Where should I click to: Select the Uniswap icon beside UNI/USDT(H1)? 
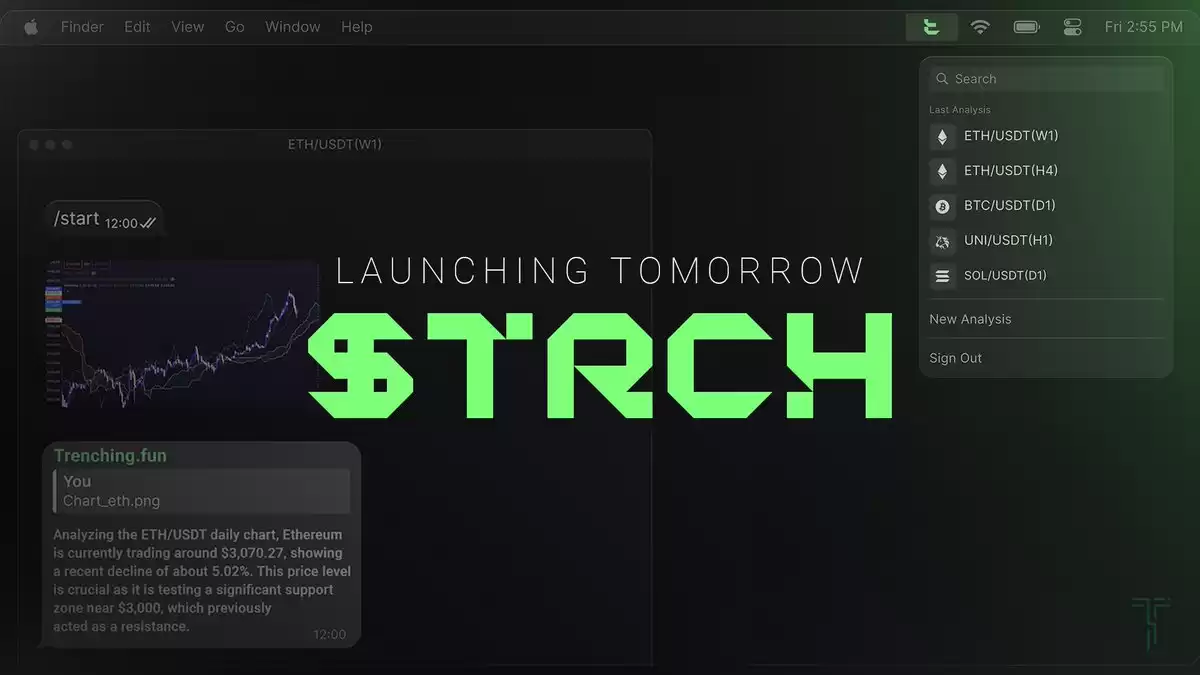coord(942,241)
